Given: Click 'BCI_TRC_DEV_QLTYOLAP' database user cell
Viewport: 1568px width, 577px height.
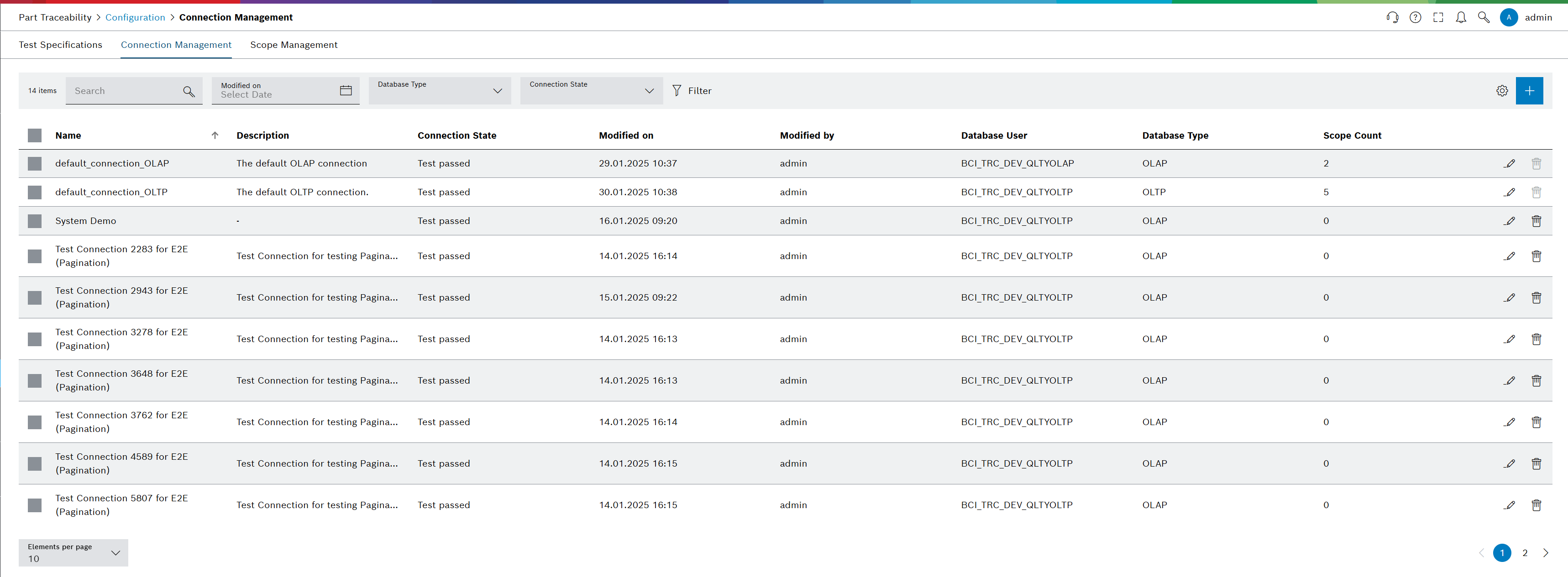Looking at the screenshot, I should pyautogui.click(x=1017, y=164).
